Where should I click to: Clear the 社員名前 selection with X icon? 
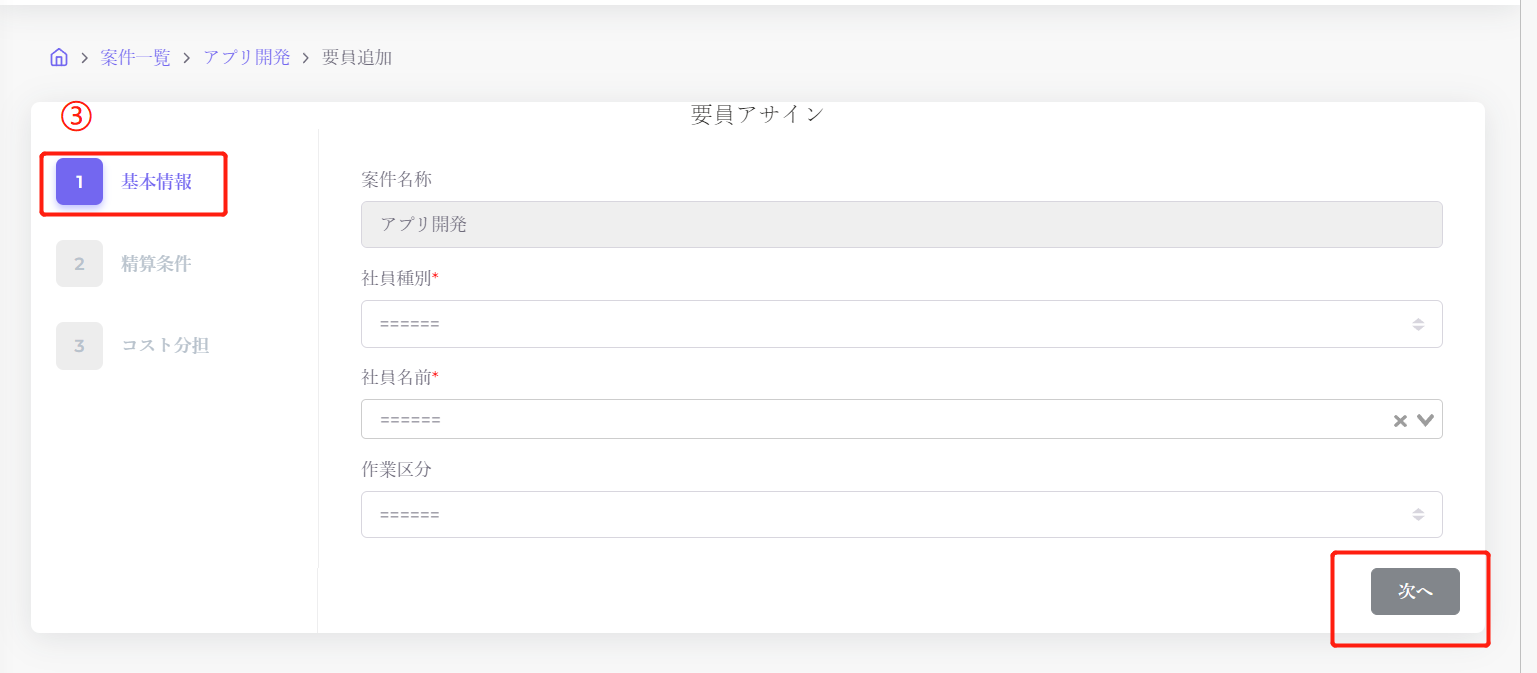(x=1400, y=421)
